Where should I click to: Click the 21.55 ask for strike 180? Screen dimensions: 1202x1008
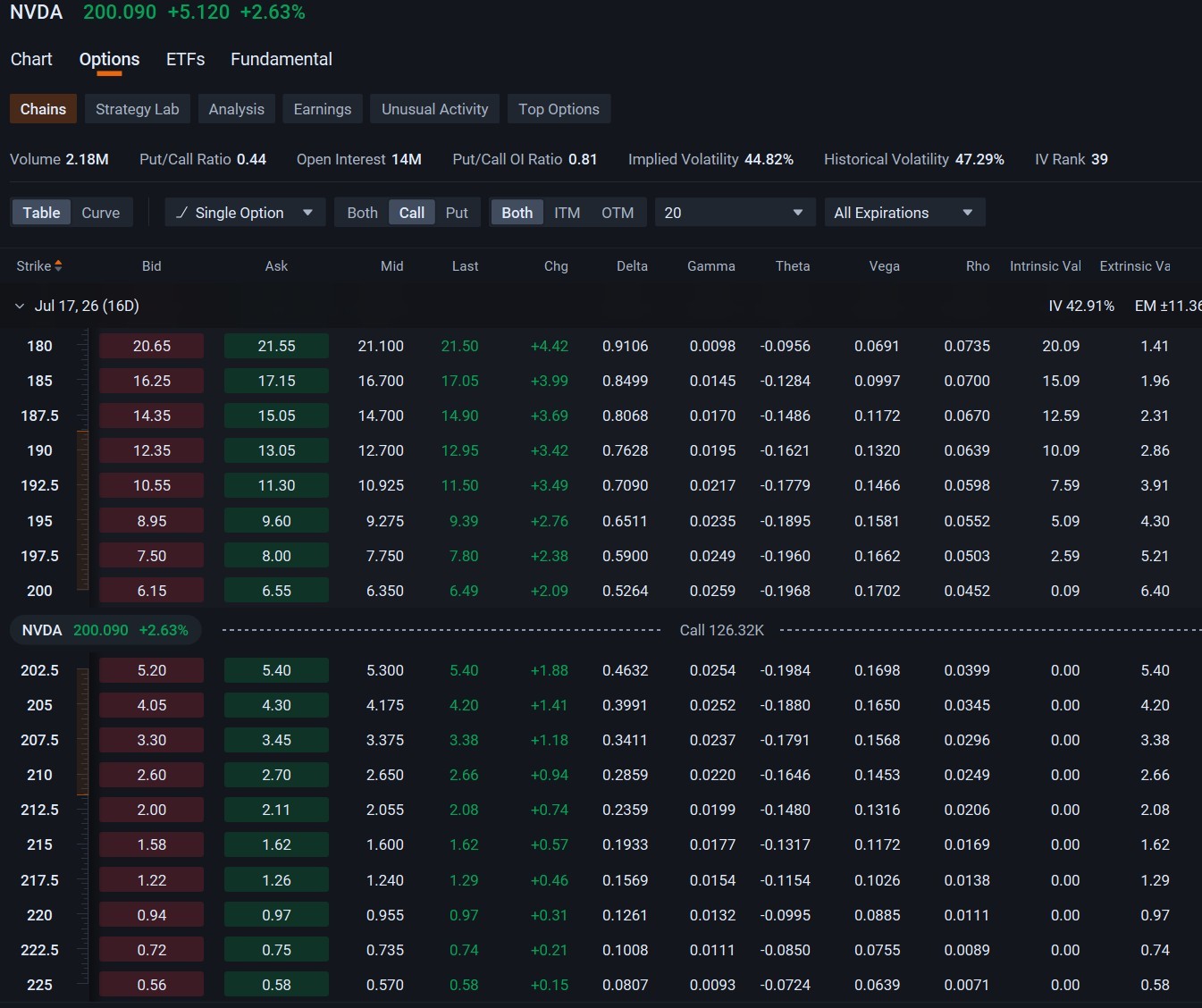point(277,346)
